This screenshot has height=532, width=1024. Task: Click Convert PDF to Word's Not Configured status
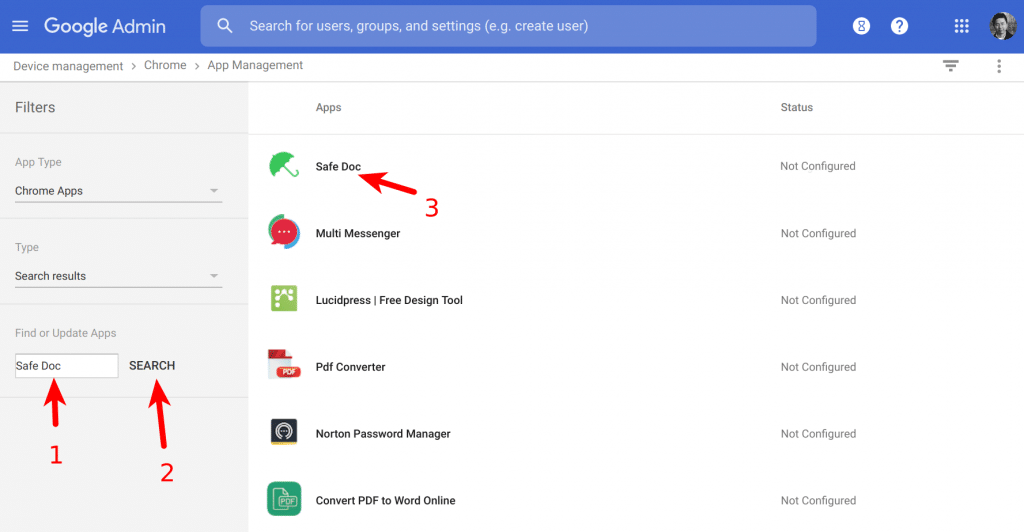coord(818,501)
